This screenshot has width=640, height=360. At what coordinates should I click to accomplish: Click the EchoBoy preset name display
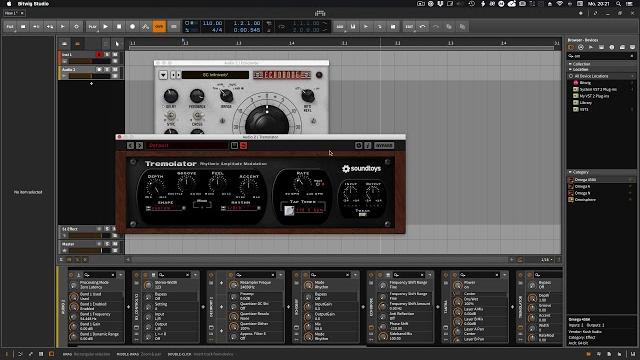(215, 75)
